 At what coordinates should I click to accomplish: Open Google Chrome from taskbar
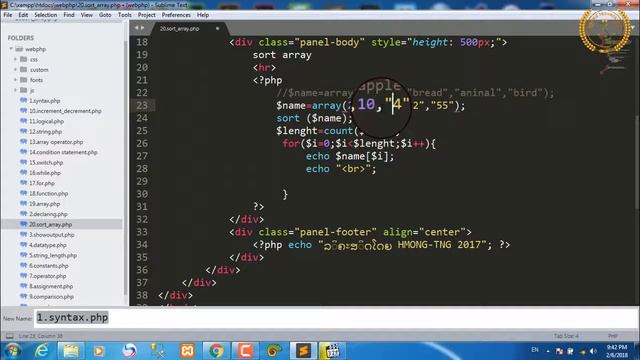pyautogui.click(x=216, y=351)
